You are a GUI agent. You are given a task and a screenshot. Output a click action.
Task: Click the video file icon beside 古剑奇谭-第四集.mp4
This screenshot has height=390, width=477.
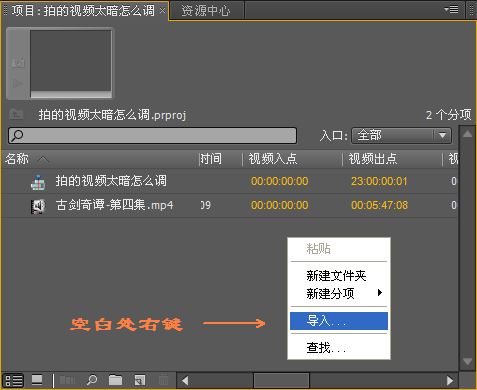tap(38, 207)
